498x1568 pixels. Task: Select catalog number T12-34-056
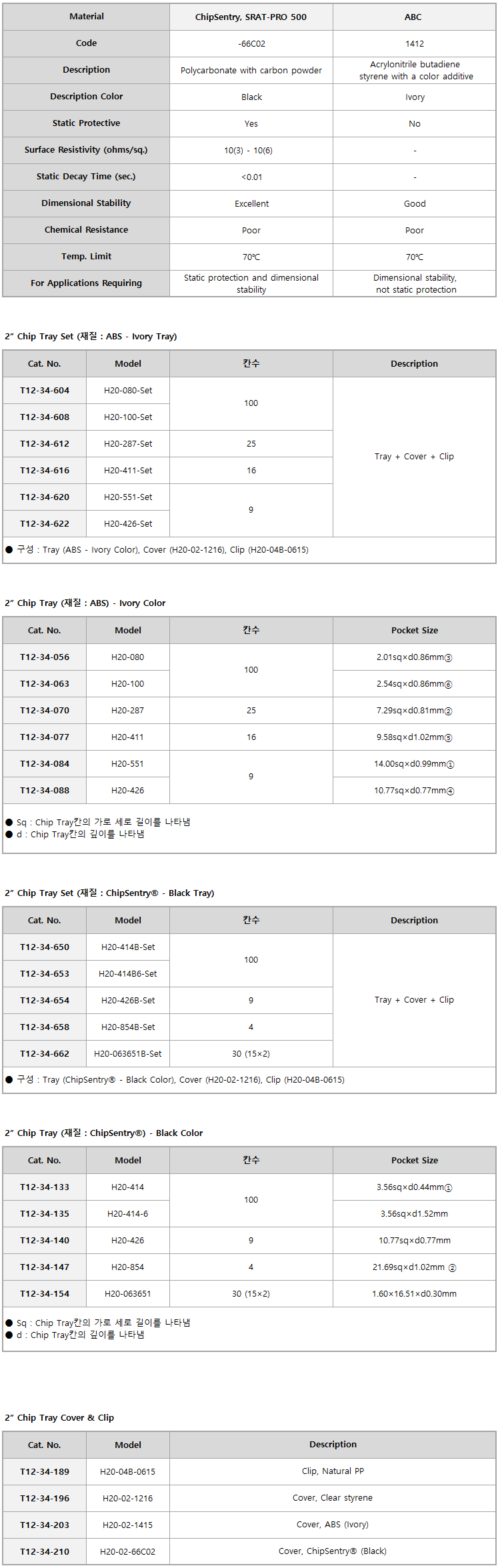click(x=45, y=657)
